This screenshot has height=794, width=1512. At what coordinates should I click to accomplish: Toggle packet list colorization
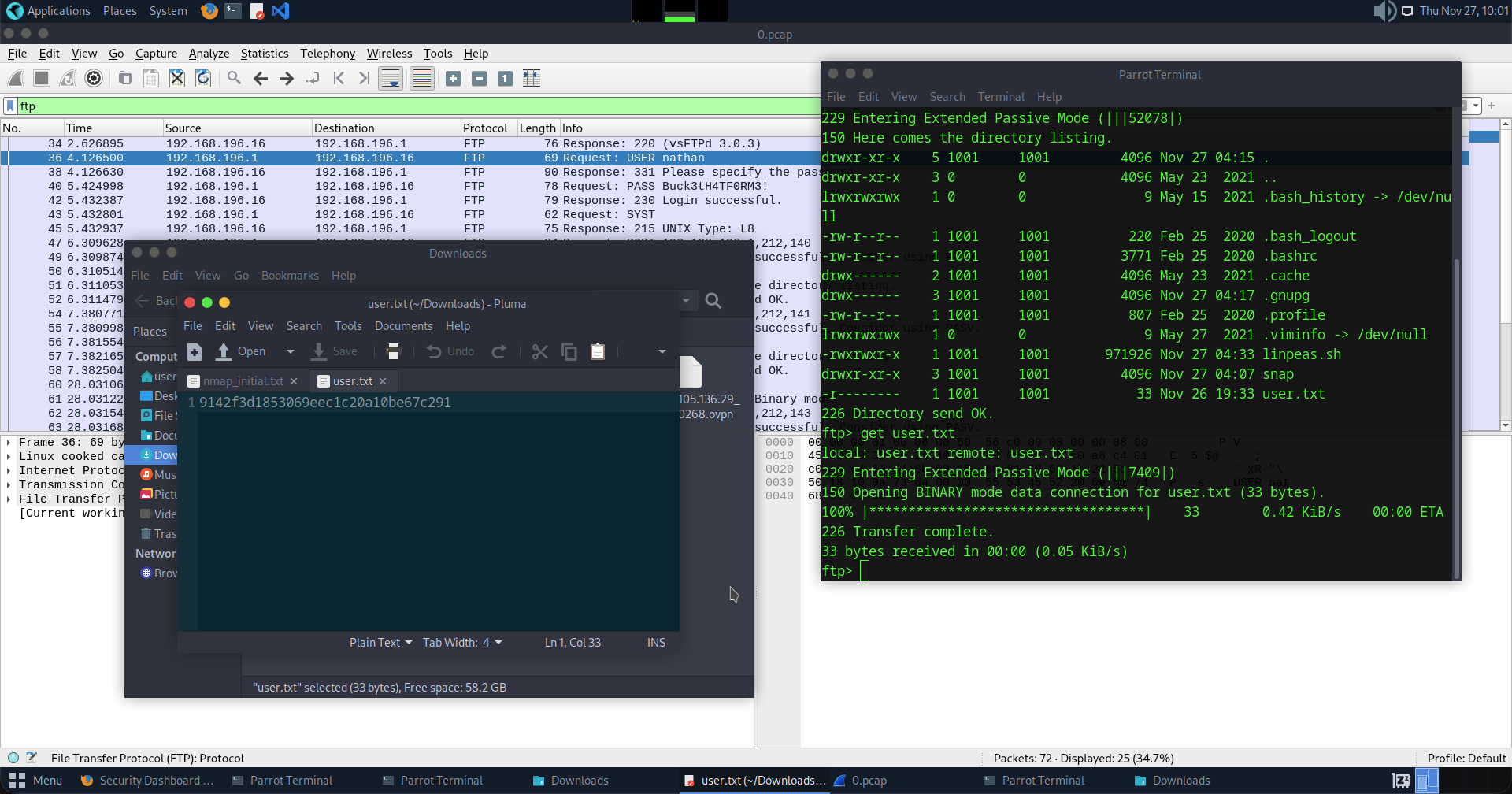coord(422,78)
